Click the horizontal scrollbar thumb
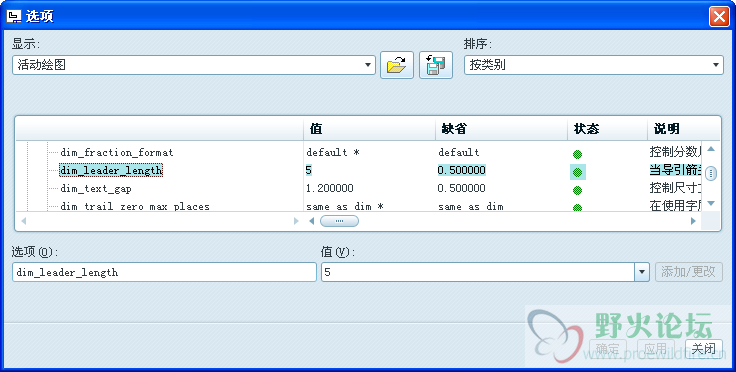The width and height of the screenshot is (736, 372). point(339,221)
